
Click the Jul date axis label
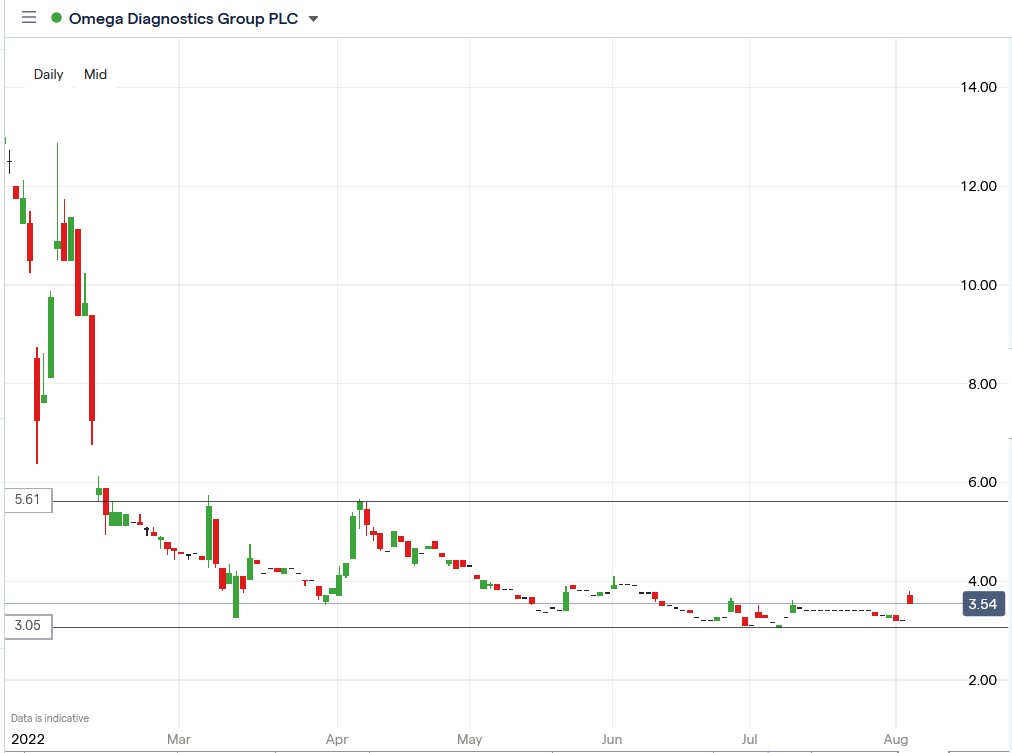(x=749, y=739)
